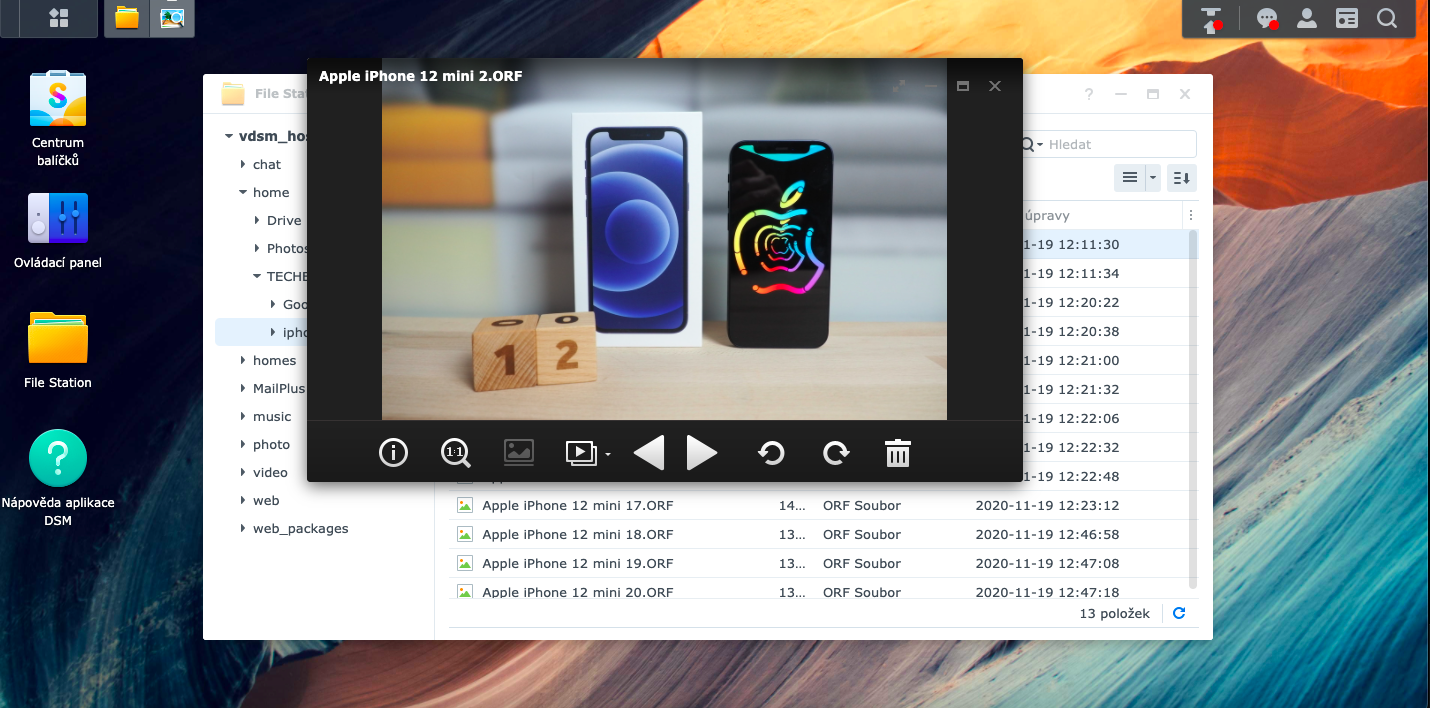The image size is (1430, 708).
Task: Click ORF Soubor type in 18.ORF row
Action: 862,534
